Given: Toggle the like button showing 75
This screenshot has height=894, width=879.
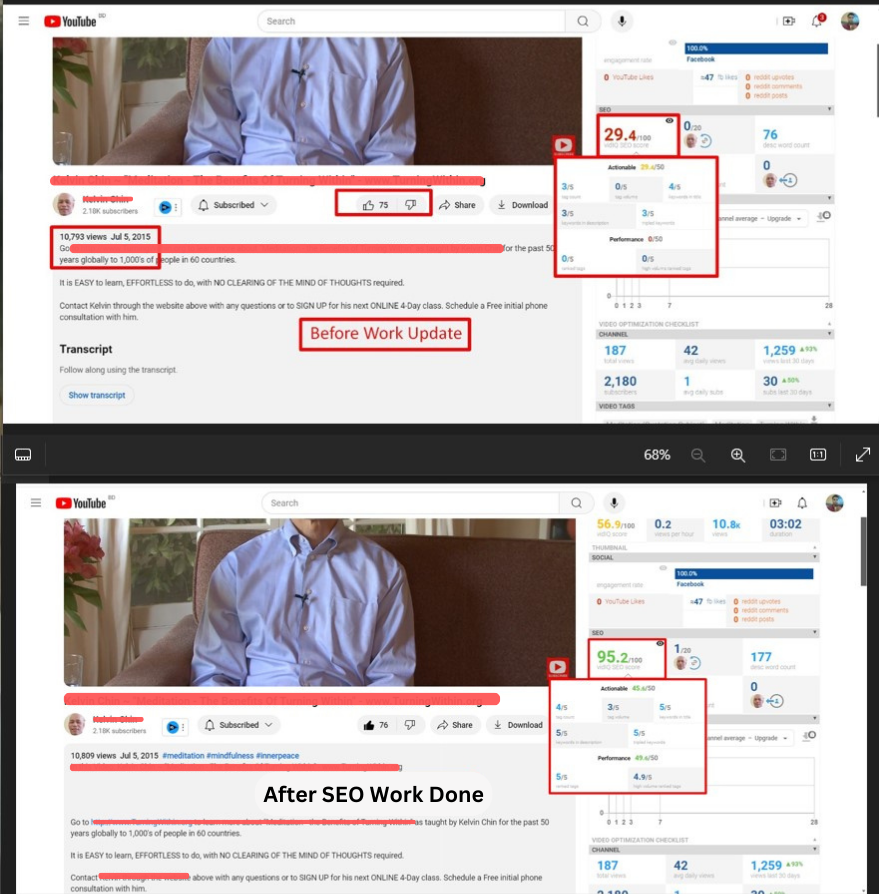Looking at the screenshot, I should pyautogui.click(x=375, y=205).
